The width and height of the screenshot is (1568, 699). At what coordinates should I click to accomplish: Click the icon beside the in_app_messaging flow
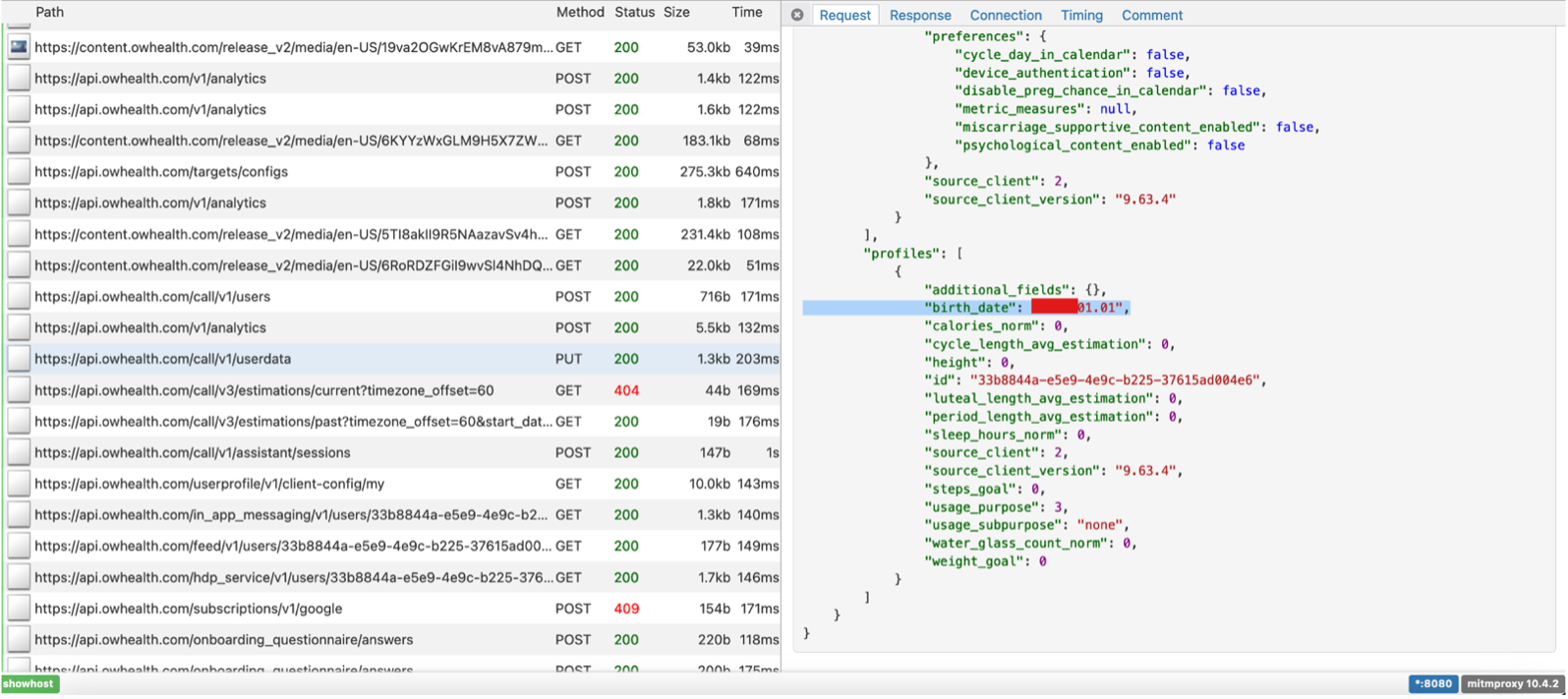[19, 515]
